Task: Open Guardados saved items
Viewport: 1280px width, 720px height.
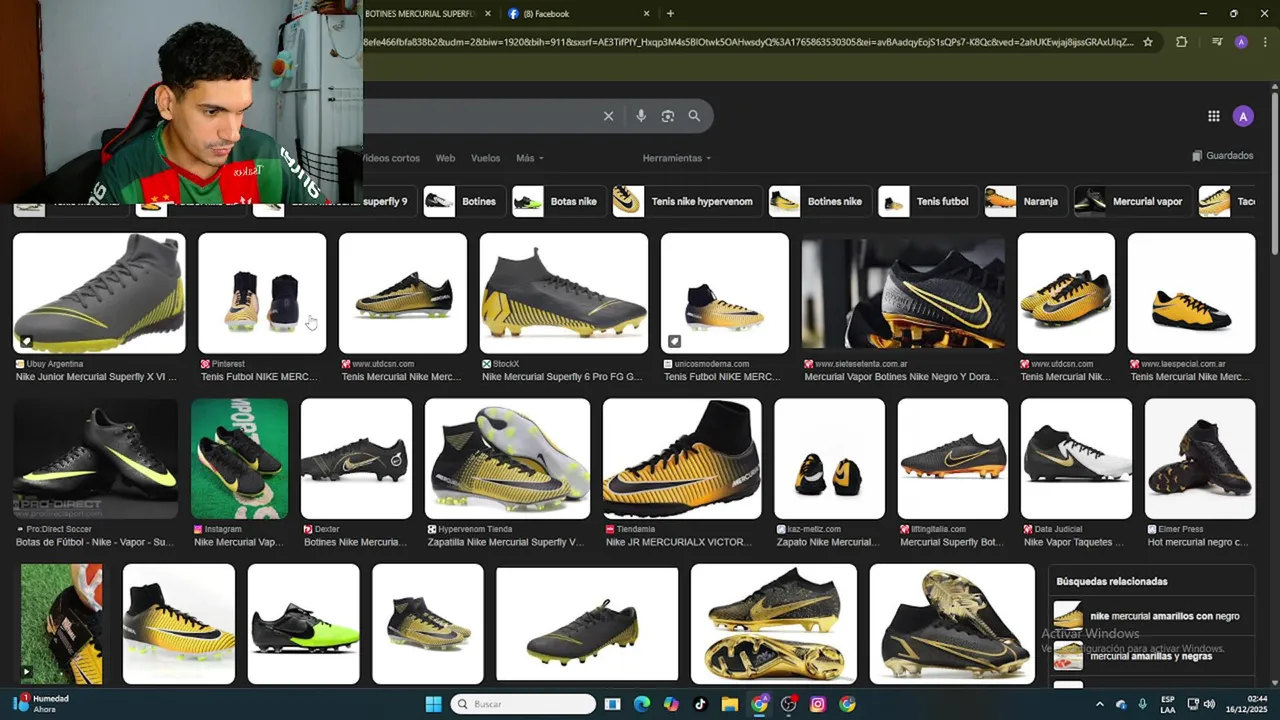Action: coord(1222,156)
